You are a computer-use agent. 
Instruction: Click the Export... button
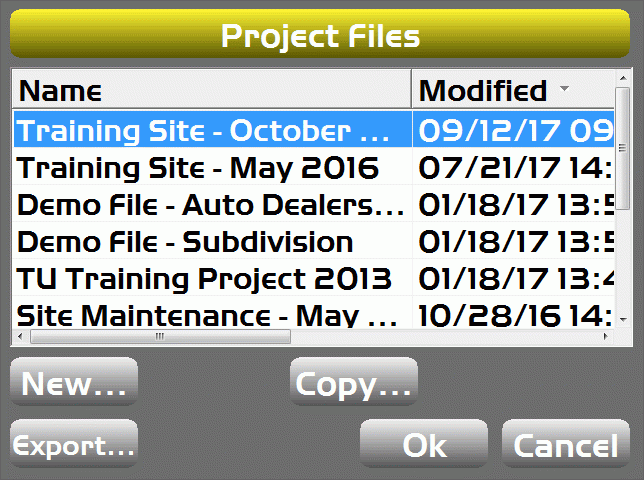(74, 444)
